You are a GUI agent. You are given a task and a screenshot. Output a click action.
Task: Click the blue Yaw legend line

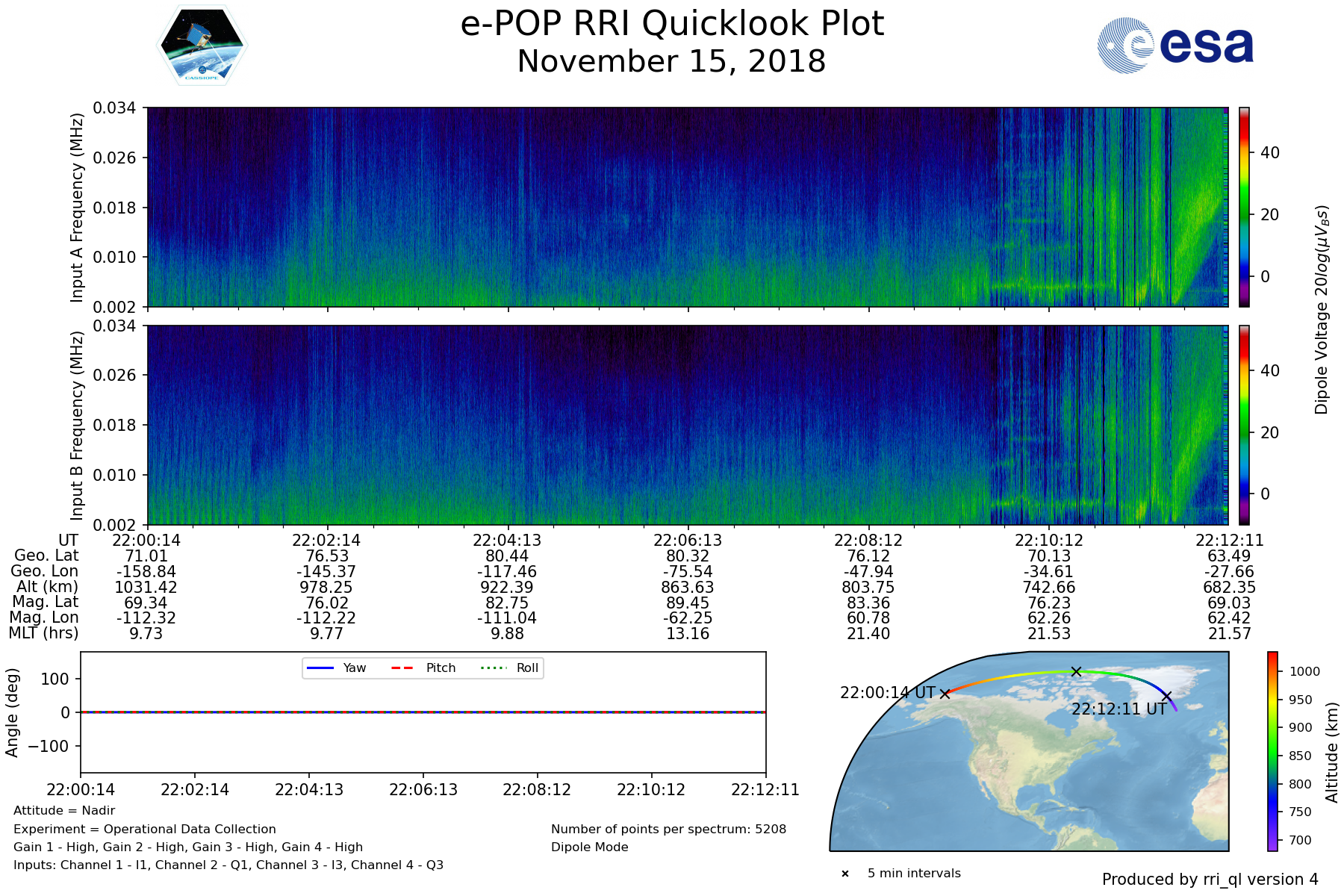tap(320, 668)
